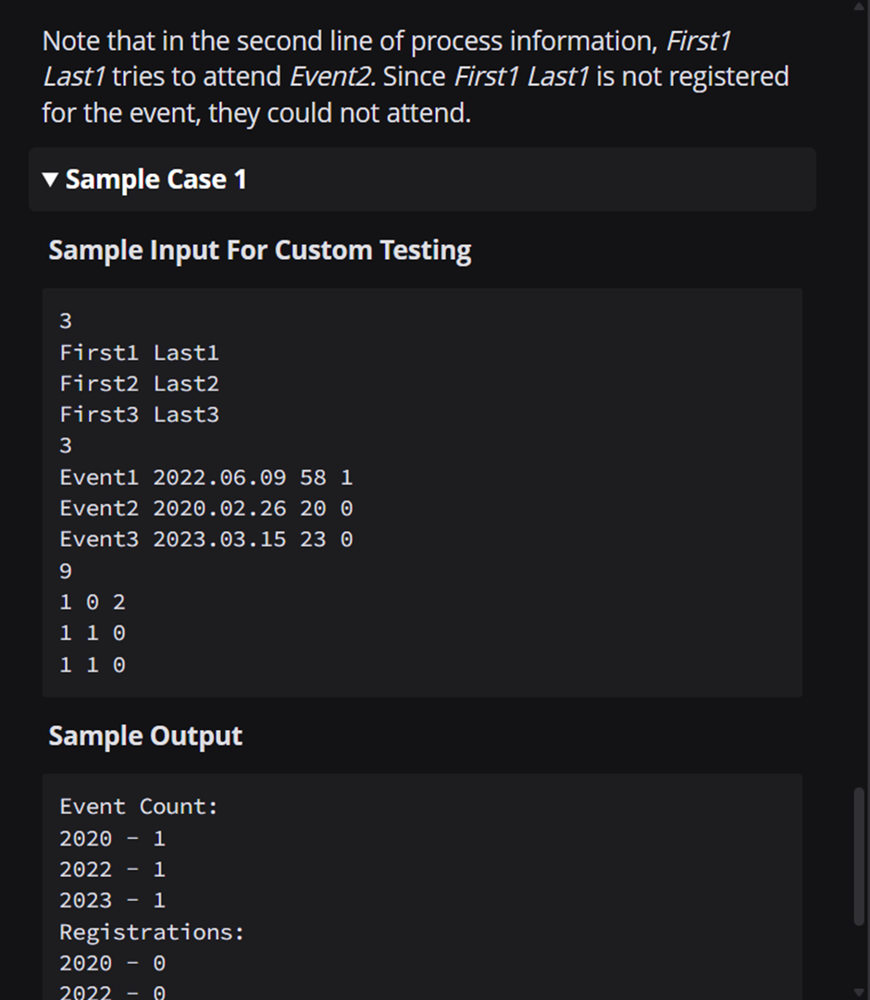Click the First1 Last1 line in sample input
The width and height of the screenshot is (870, 1000).
139,353
